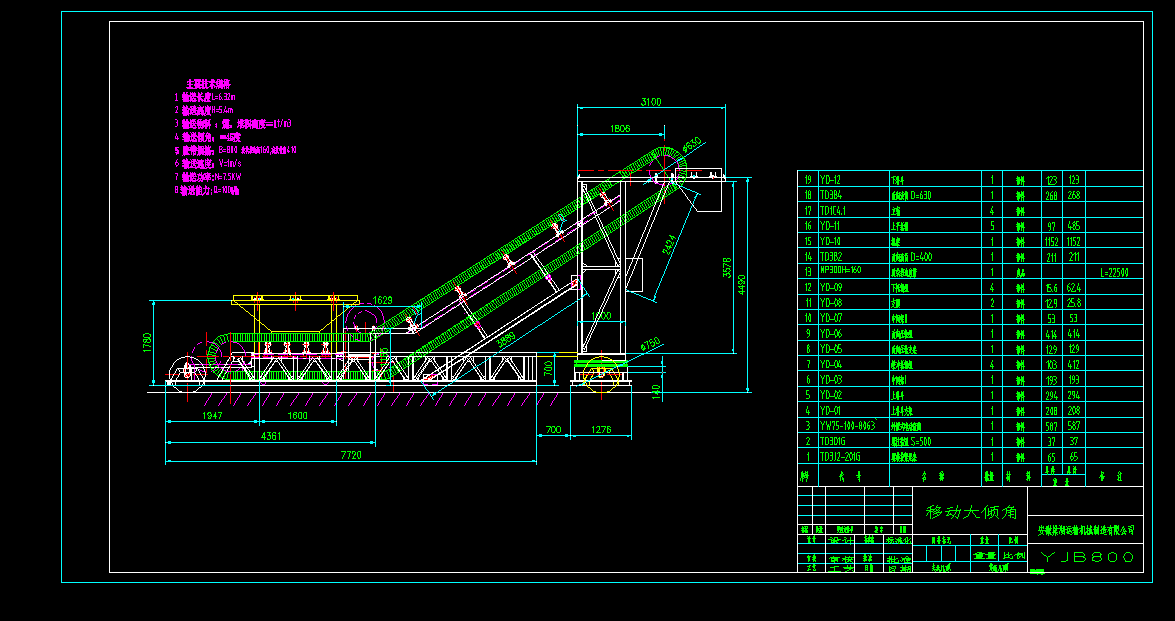The height and width of the screenshot is (621, 1175).
Task: Select the 移动大倾角 drawing title text
Action: (970, 512)
